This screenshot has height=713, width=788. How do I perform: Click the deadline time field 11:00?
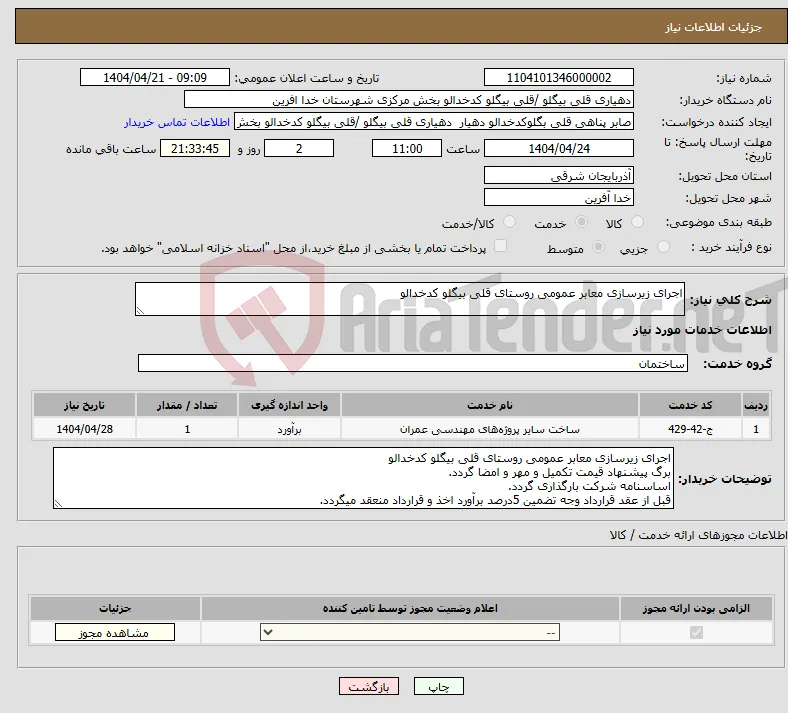click(407, 148)
